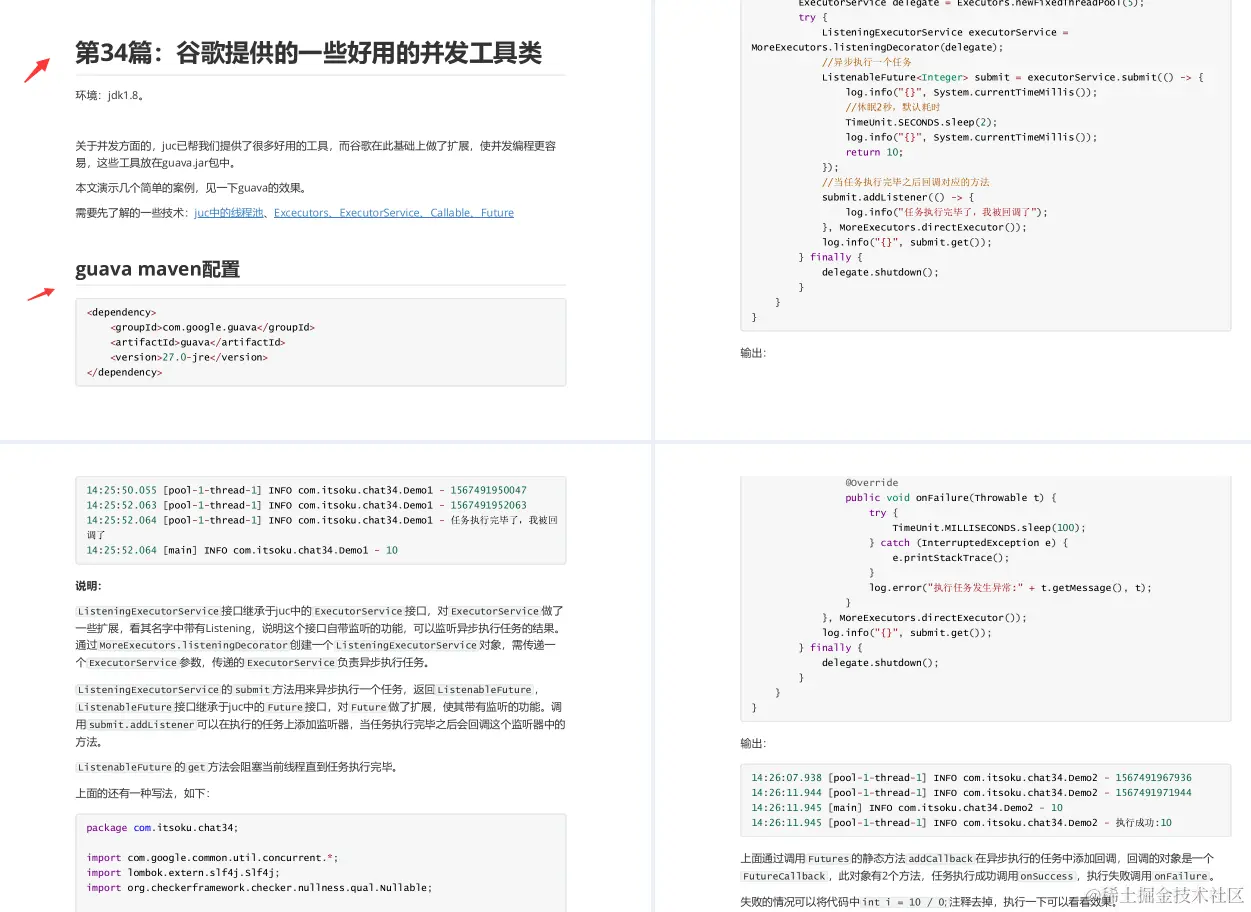Click the code line e.printStackTrace();
1251x912 pixels.
[950, 558]
